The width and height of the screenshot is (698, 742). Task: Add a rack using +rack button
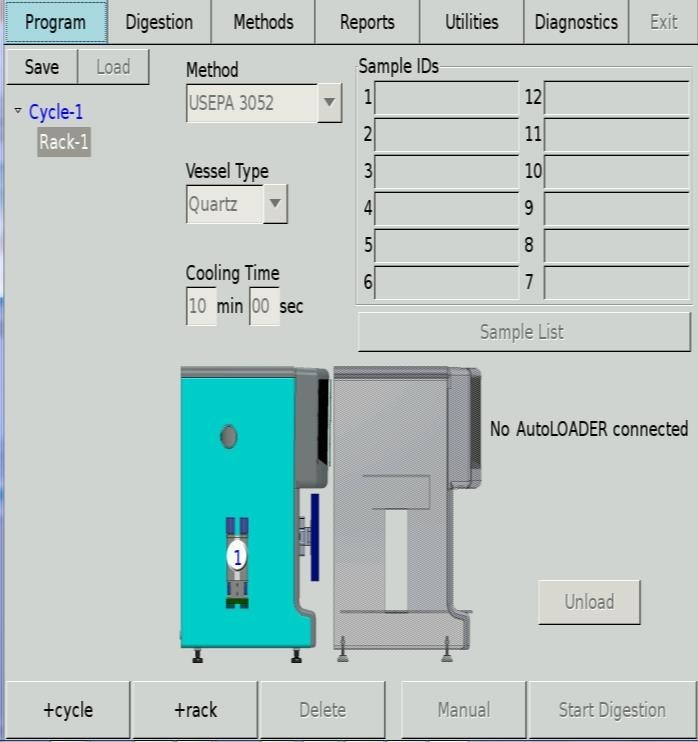[x=195, y=710]
